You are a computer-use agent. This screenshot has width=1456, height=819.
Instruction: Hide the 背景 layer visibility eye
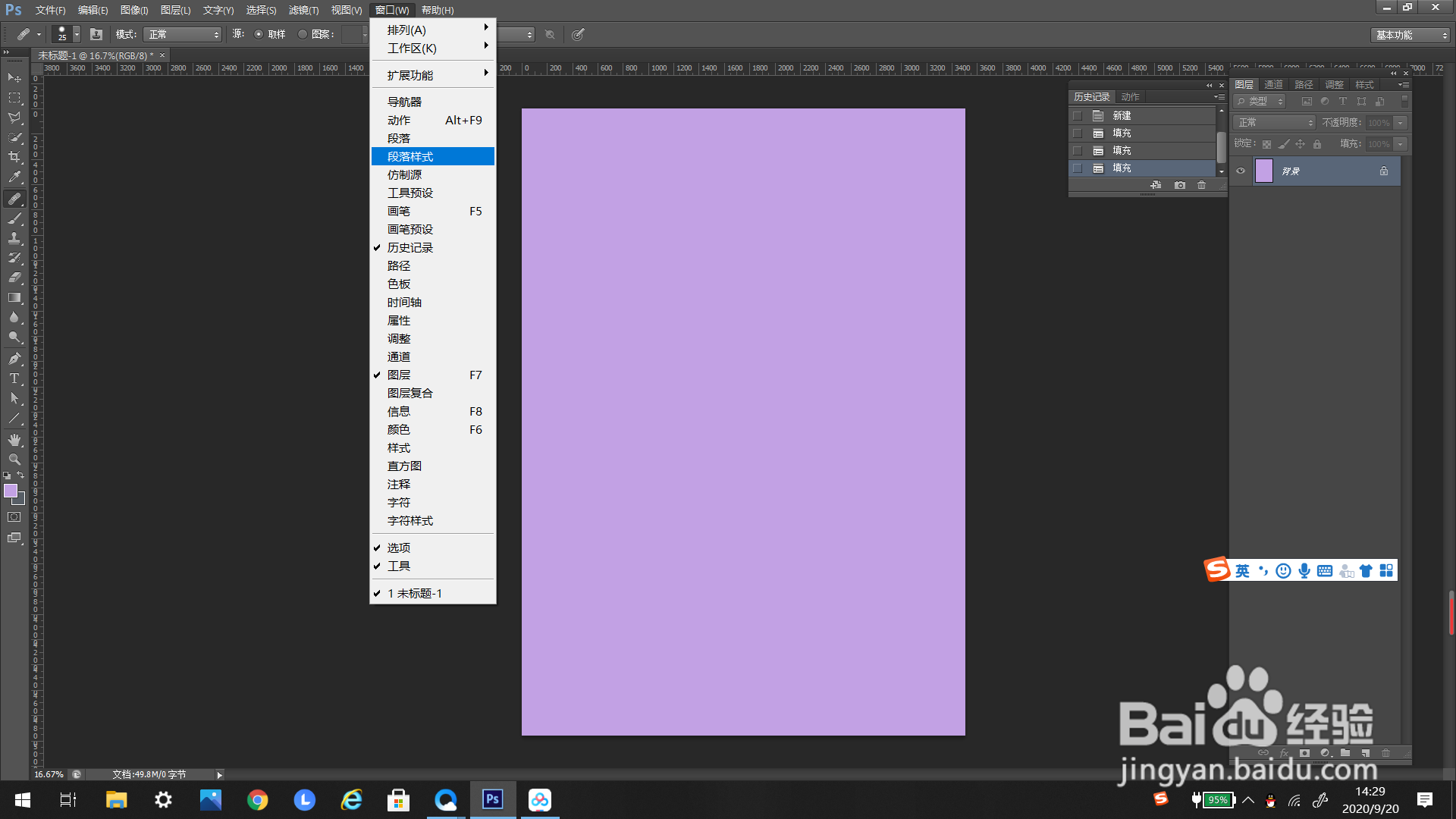coord(1241,171)
